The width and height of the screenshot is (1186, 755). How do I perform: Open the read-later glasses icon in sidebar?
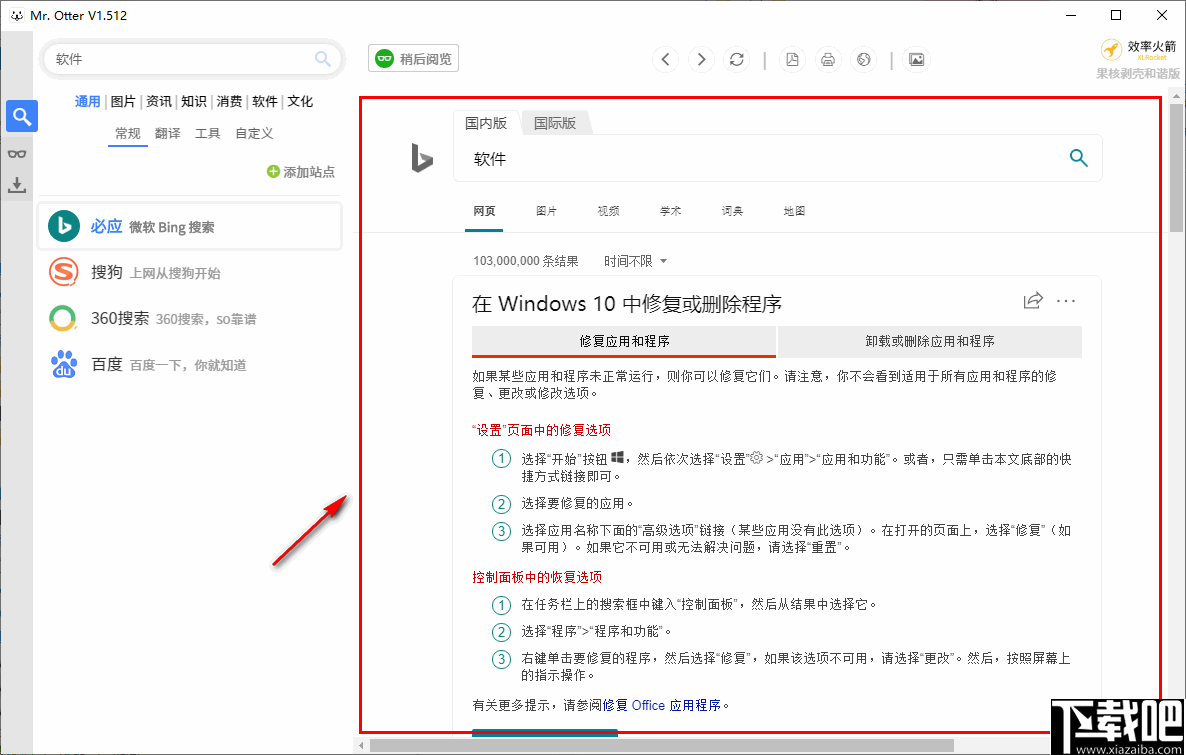(x=17, y=154)
